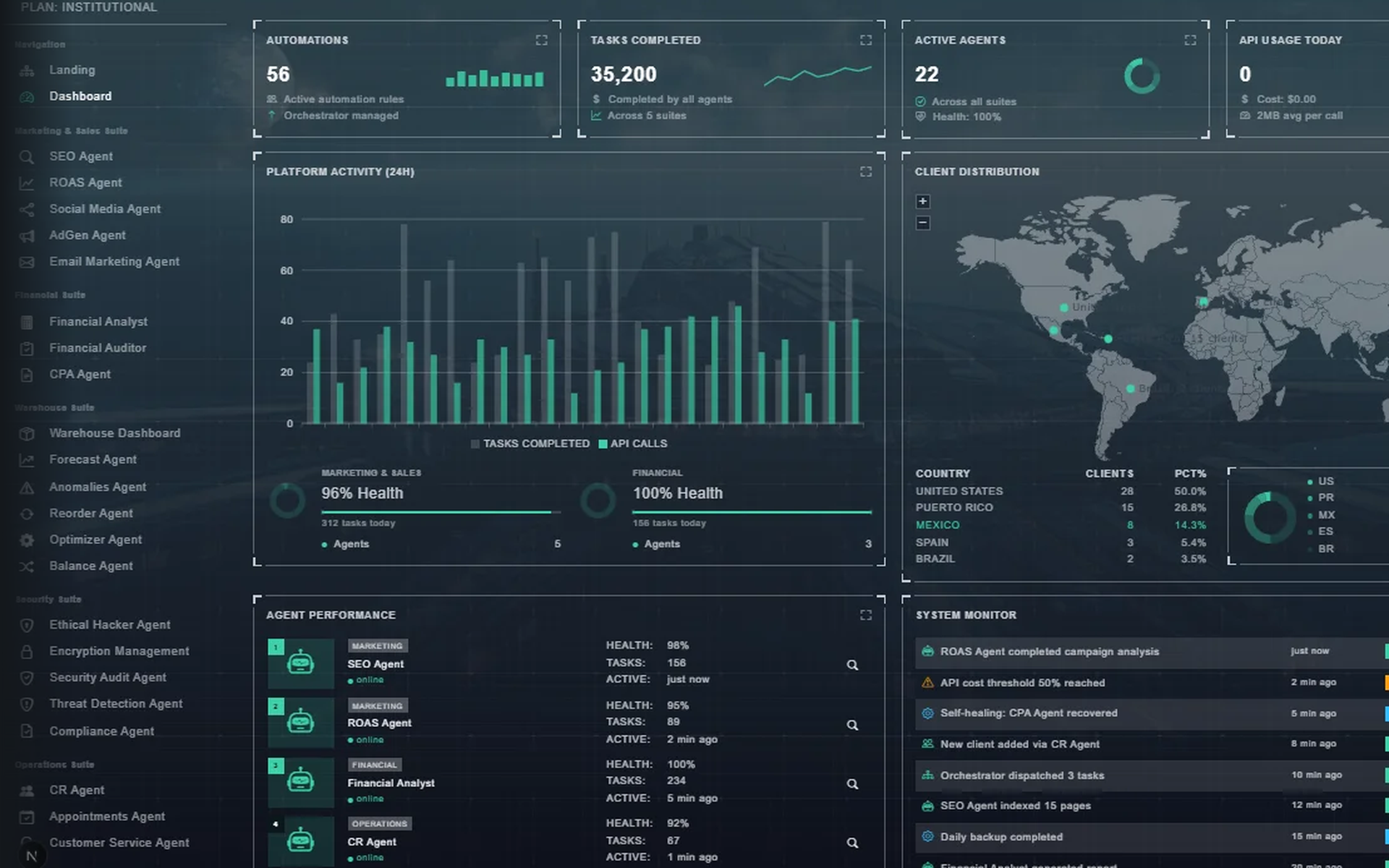Switch to the Landing page in the sidebar
The height and width of the screenshot is (868, 1389).
[x=72, y=70]
